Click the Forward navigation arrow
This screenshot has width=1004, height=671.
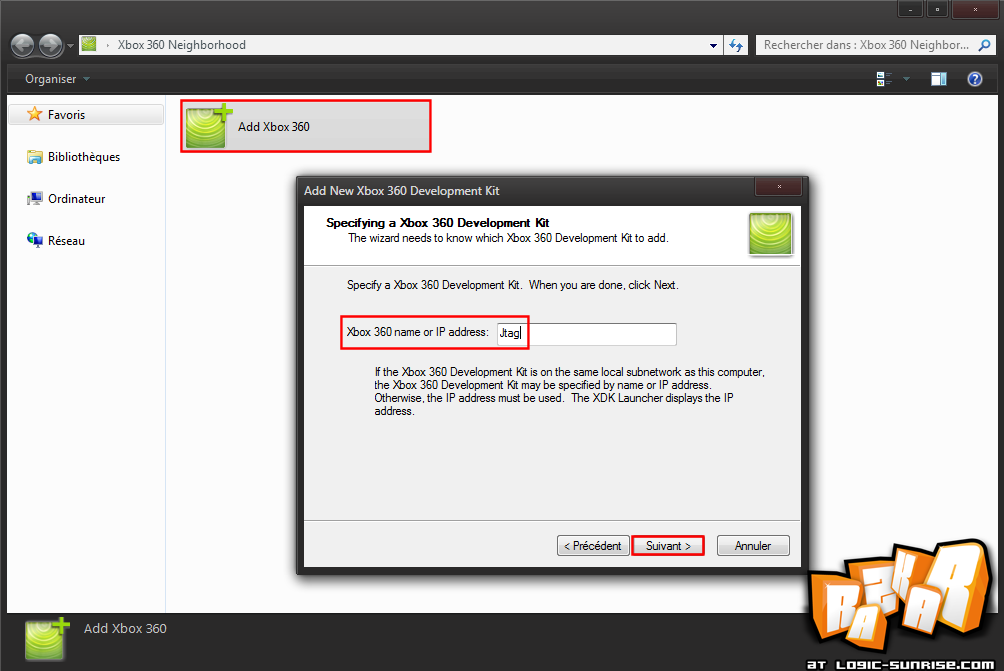point(51,45)
